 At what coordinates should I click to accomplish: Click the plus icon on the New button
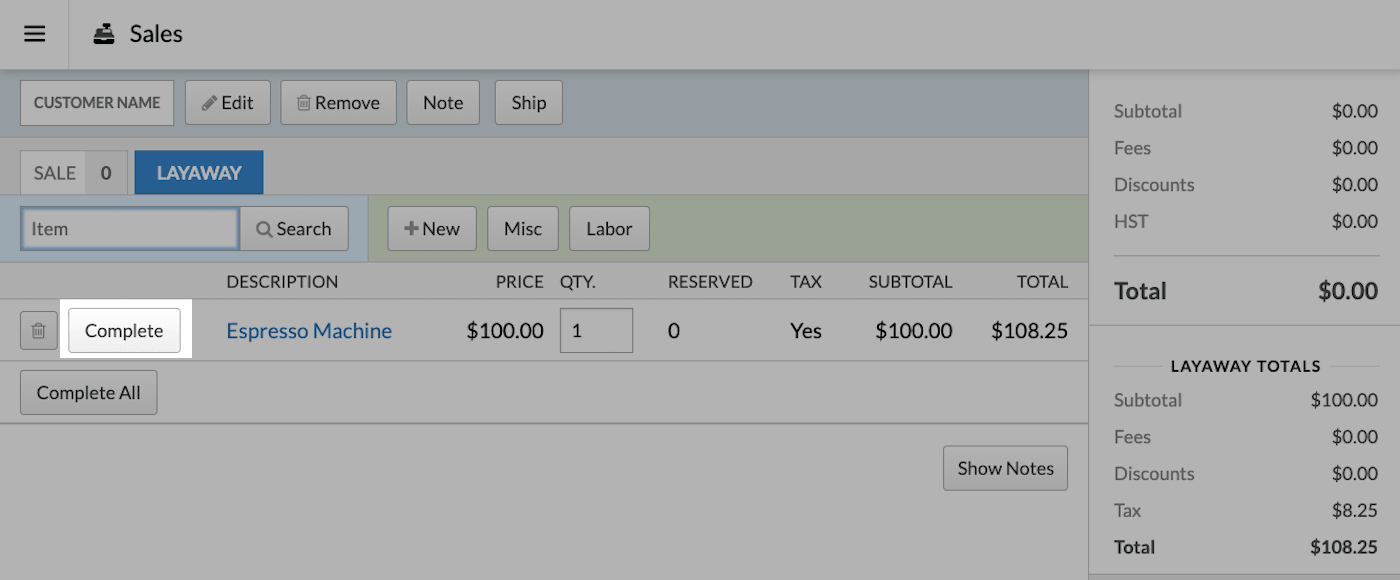point(414,228)
